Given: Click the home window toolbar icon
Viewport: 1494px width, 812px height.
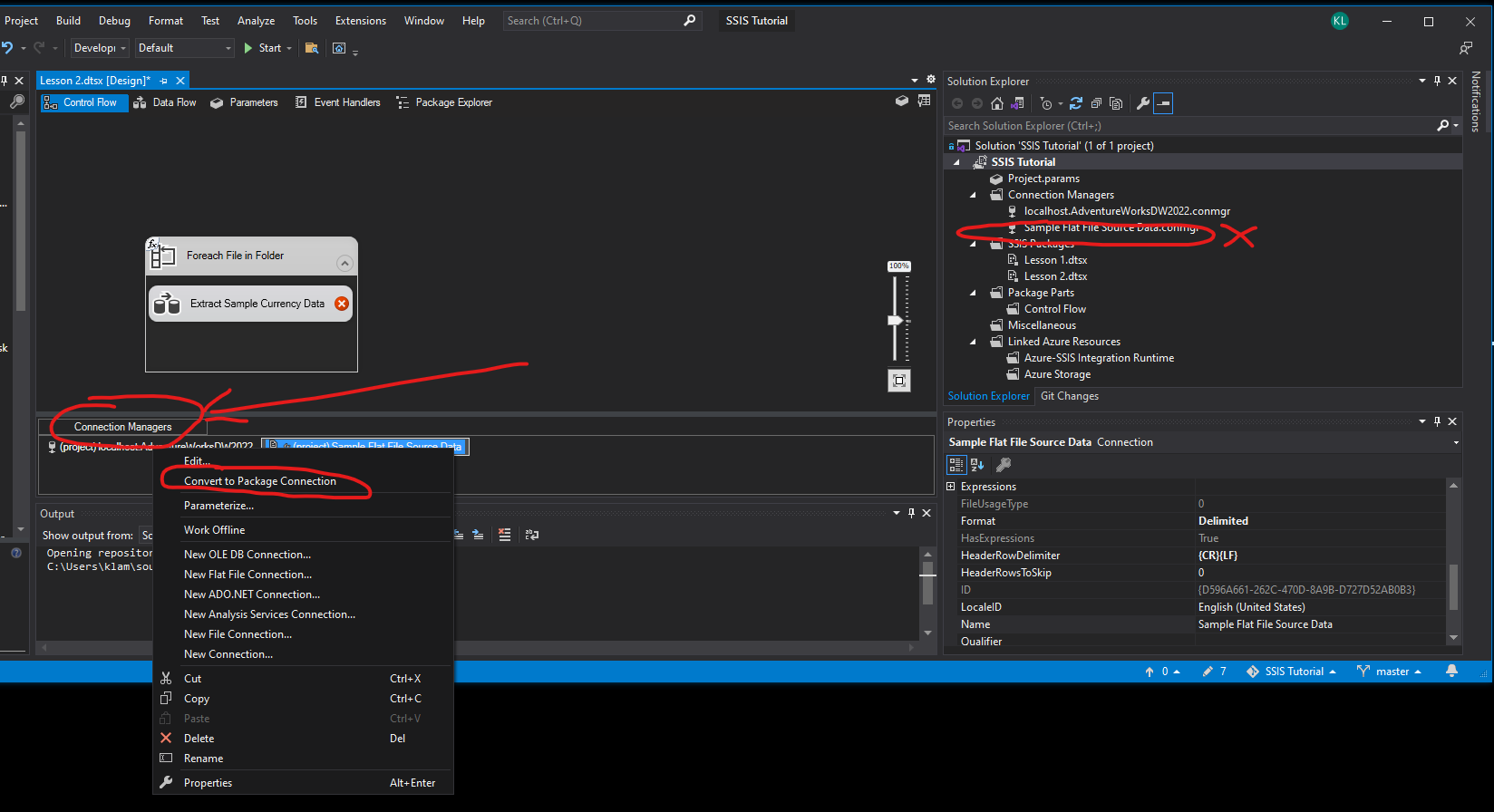Looking at the screenshot, I should (339, 48).
